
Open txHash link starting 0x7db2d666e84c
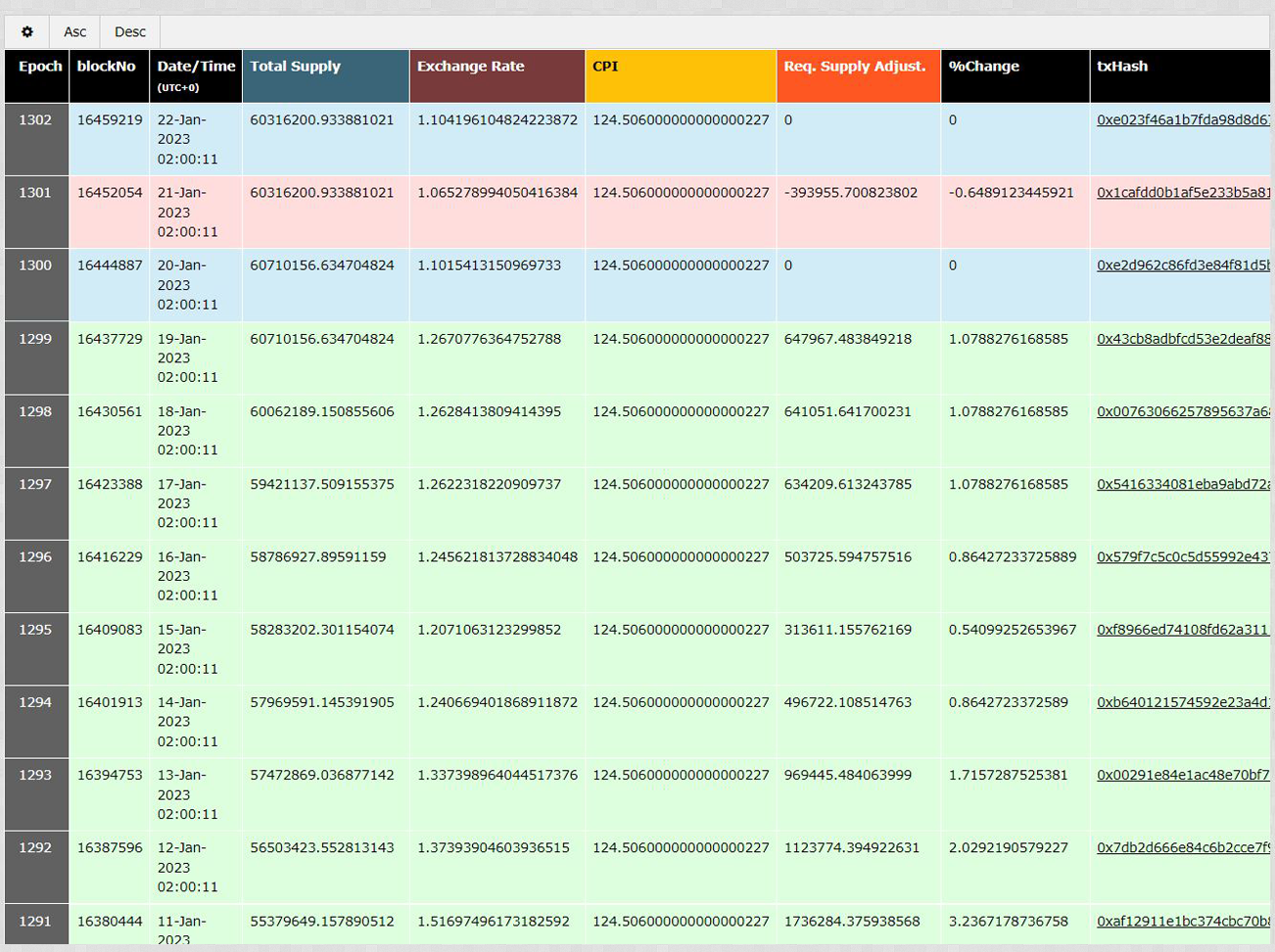1183,847
